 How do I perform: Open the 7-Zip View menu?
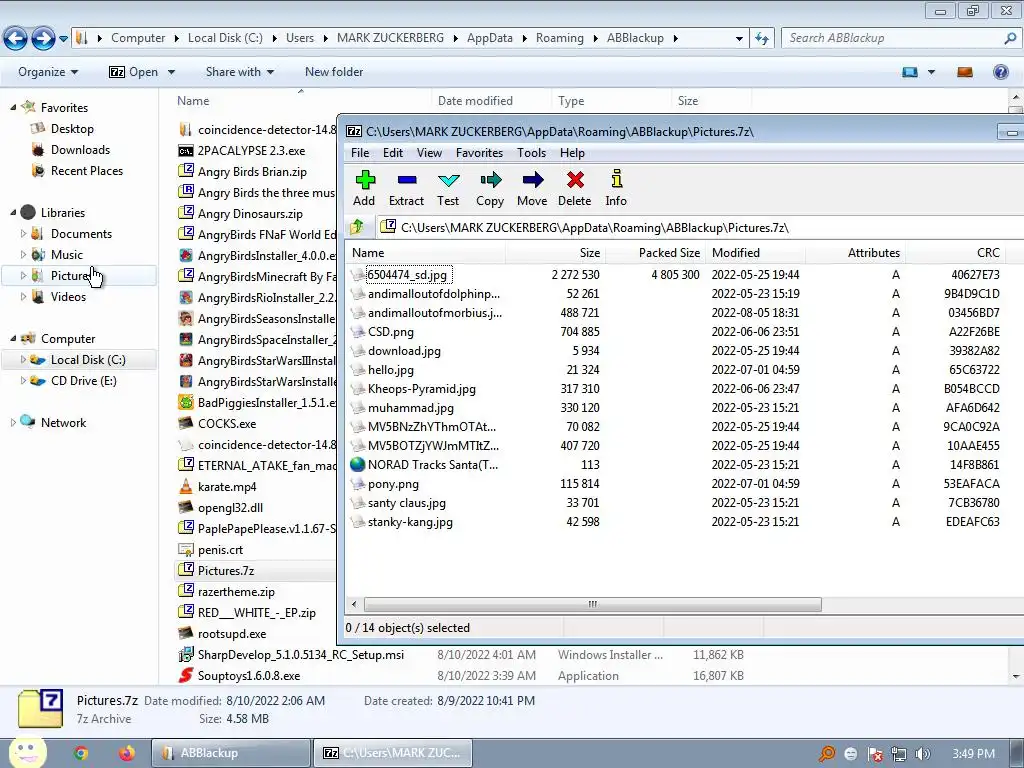pyautogui.click(x=429, y=153)
